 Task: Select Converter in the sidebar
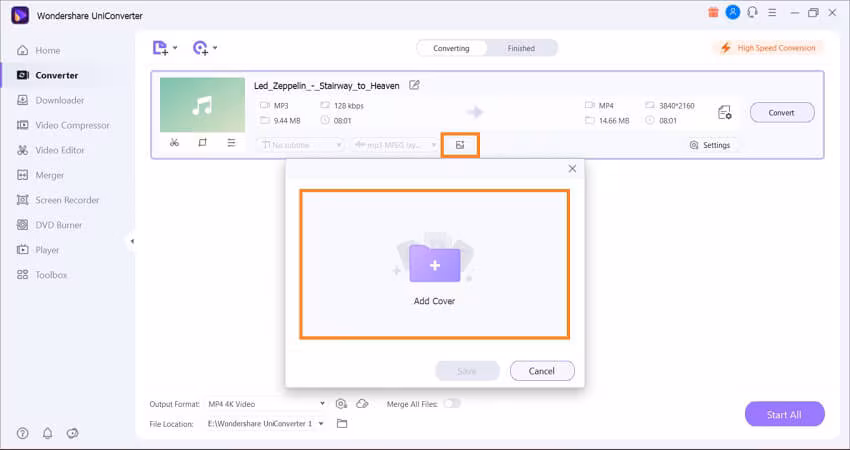(x=47, y=75)
